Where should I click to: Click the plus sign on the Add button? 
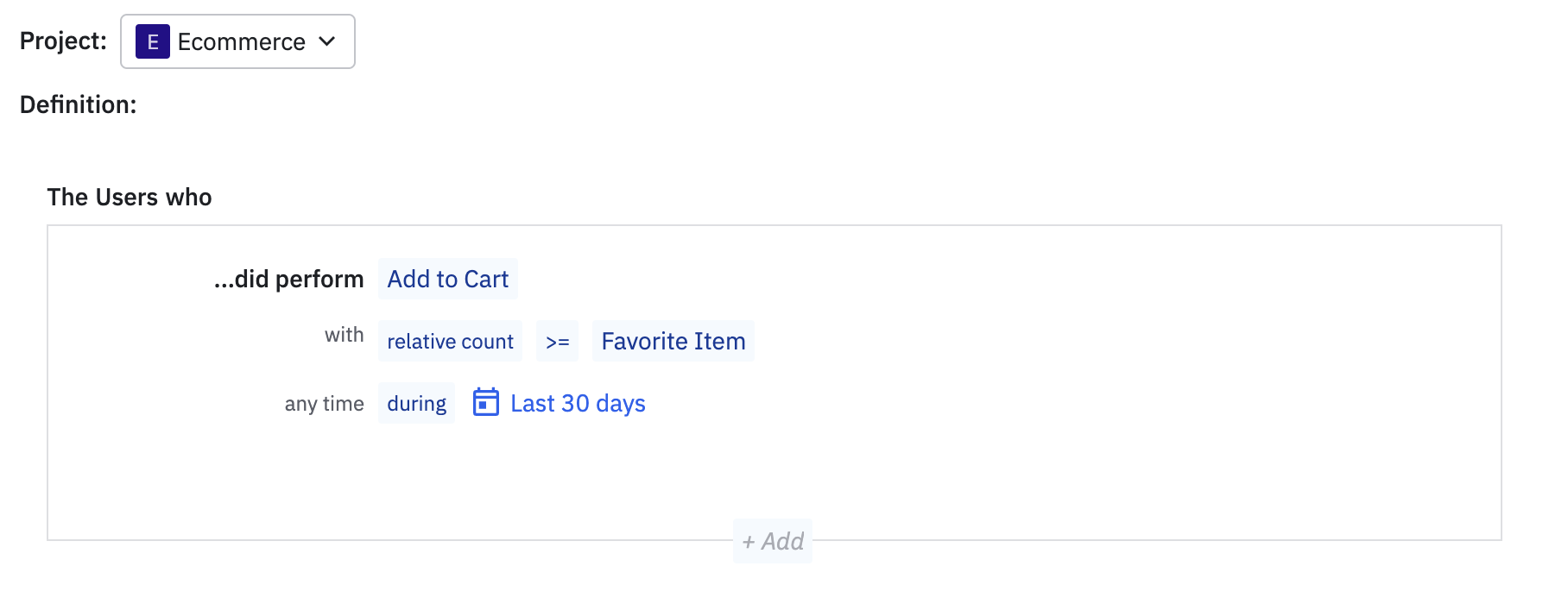(x=749, y=542)
